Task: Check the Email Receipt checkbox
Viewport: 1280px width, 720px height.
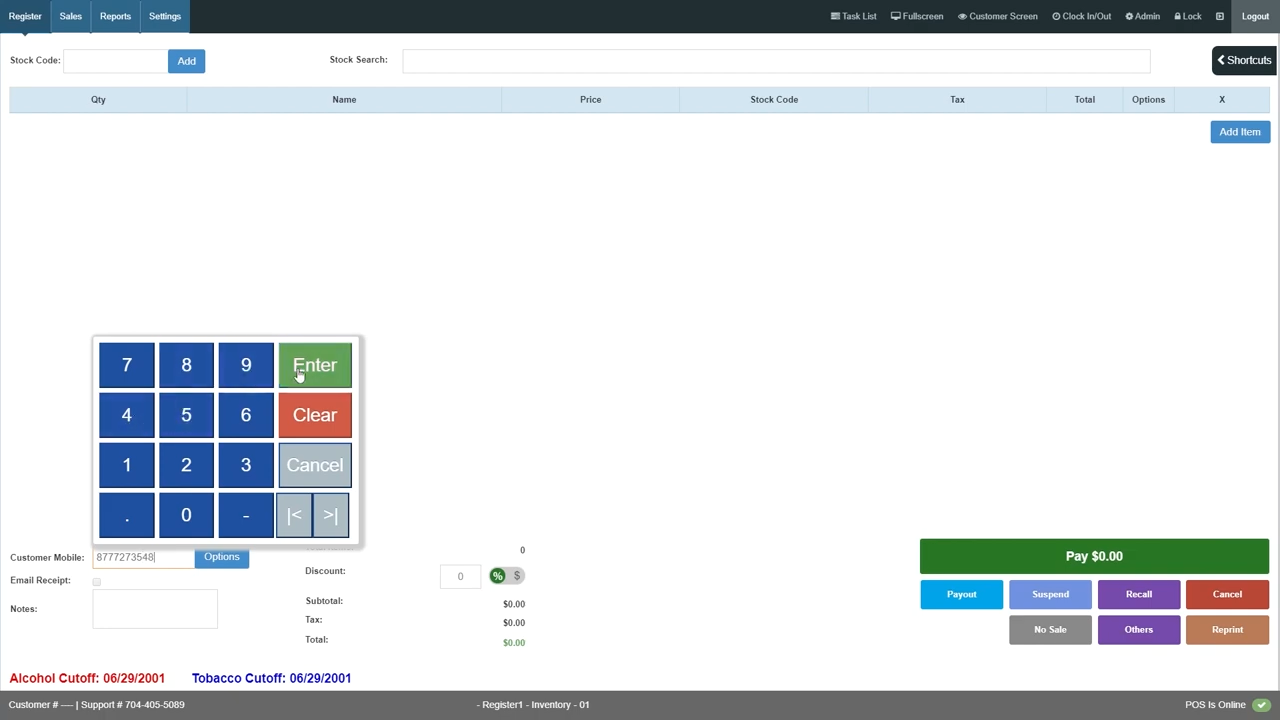Action: pyautogui.click(x=97, y=581)
